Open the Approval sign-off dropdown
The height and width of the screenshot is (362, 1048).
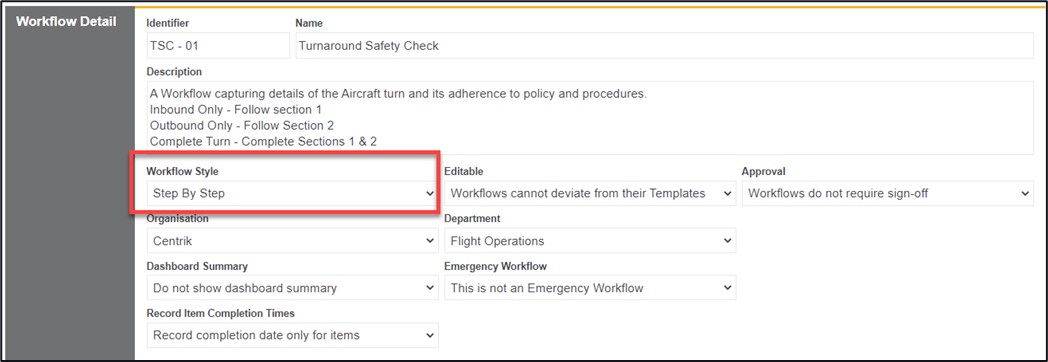(887, 194)
